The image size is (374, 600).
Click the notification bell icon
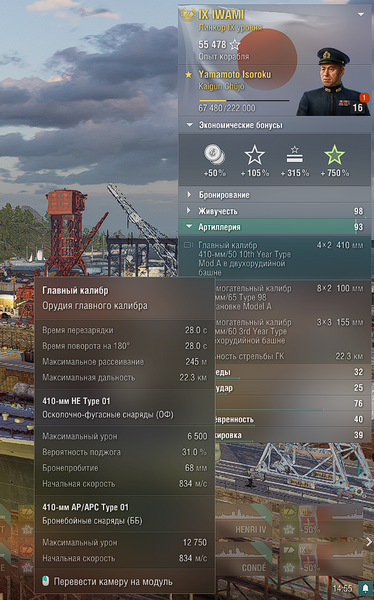click(x=365, y=588)
